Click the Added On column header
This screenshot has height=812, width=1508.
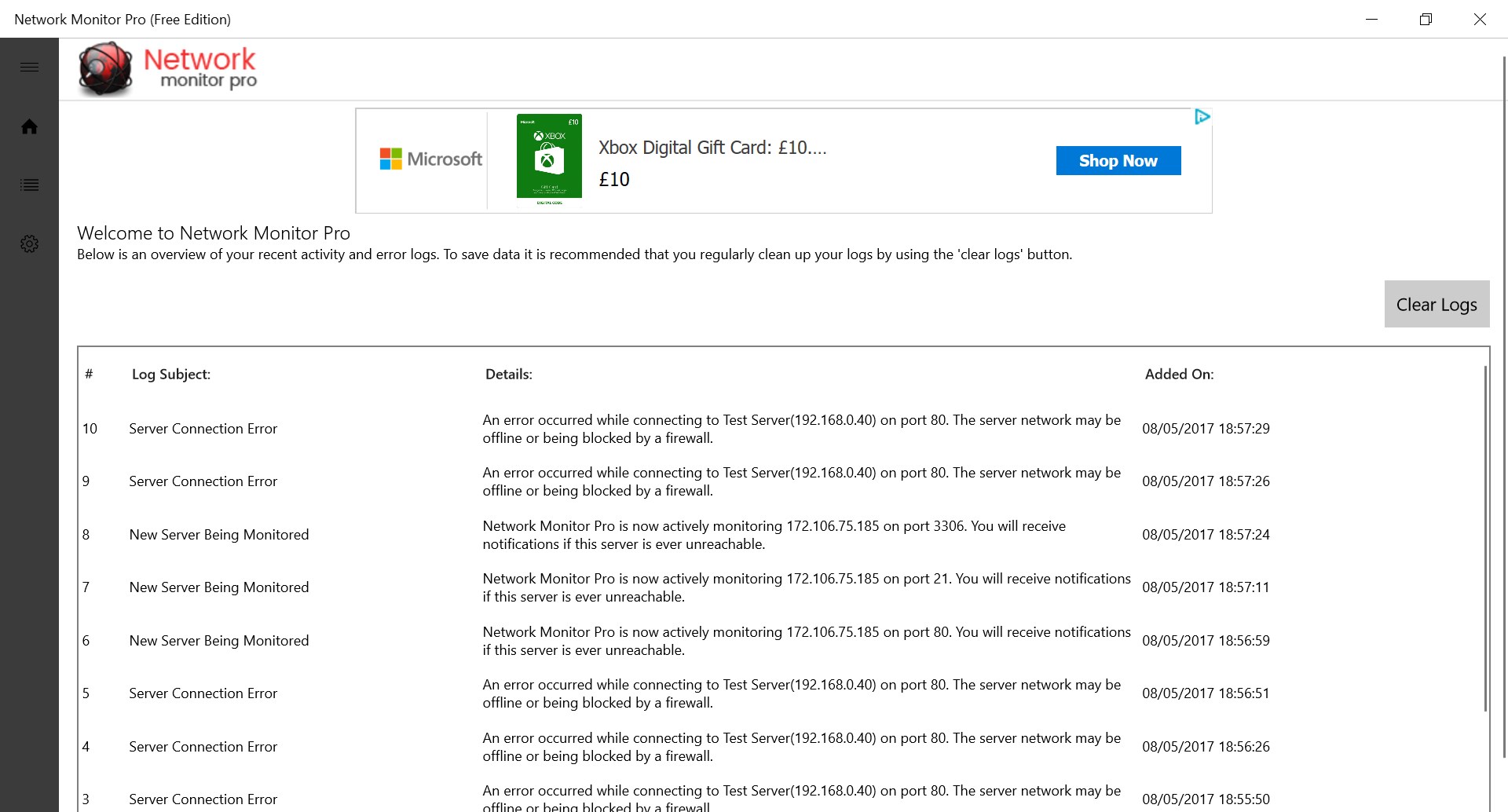point(1178,375)
